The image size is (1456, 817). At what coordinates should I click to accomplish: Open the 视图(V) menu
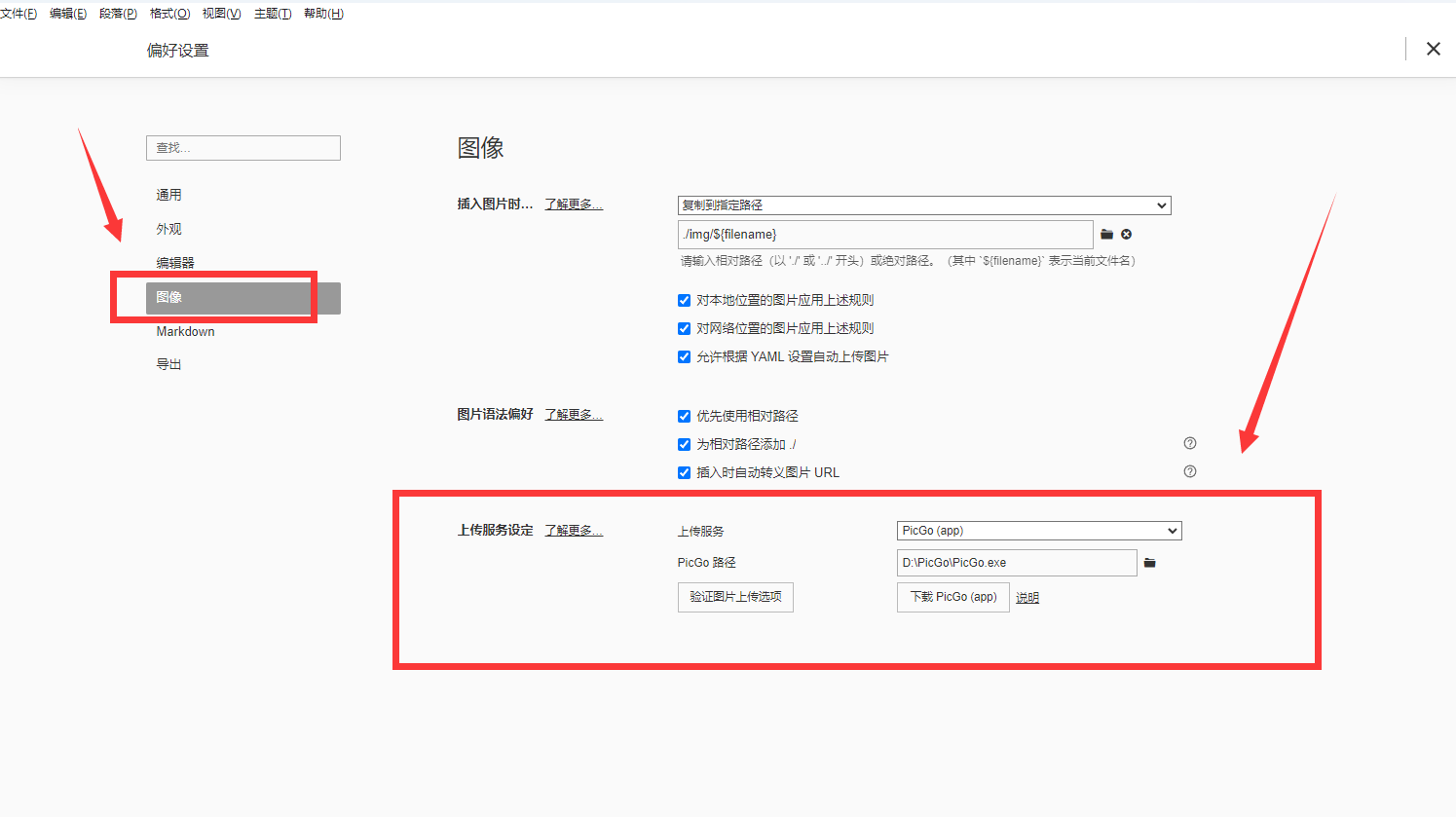(221, 14)
